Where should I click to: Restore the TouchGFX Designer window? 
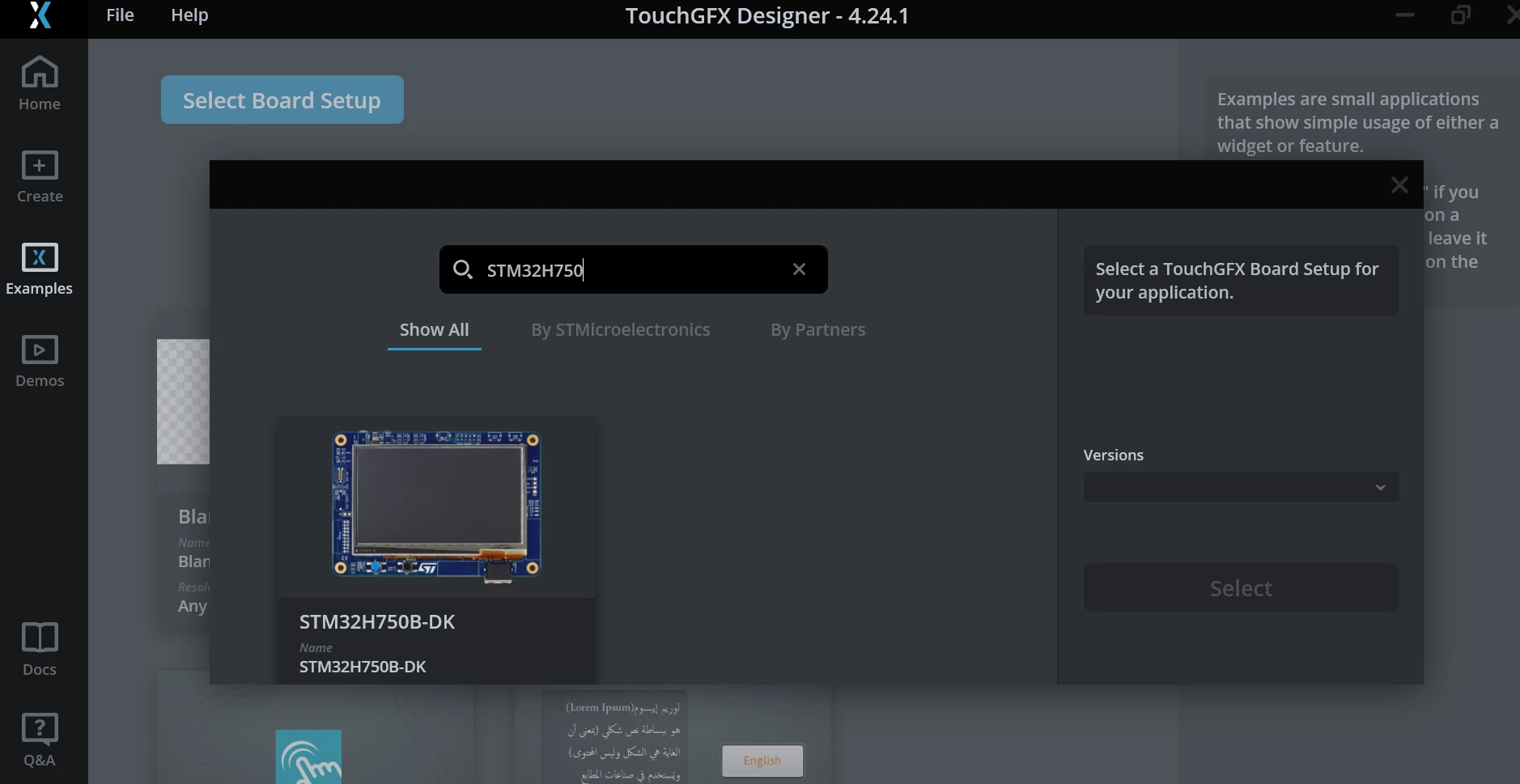coord(1461,15)
